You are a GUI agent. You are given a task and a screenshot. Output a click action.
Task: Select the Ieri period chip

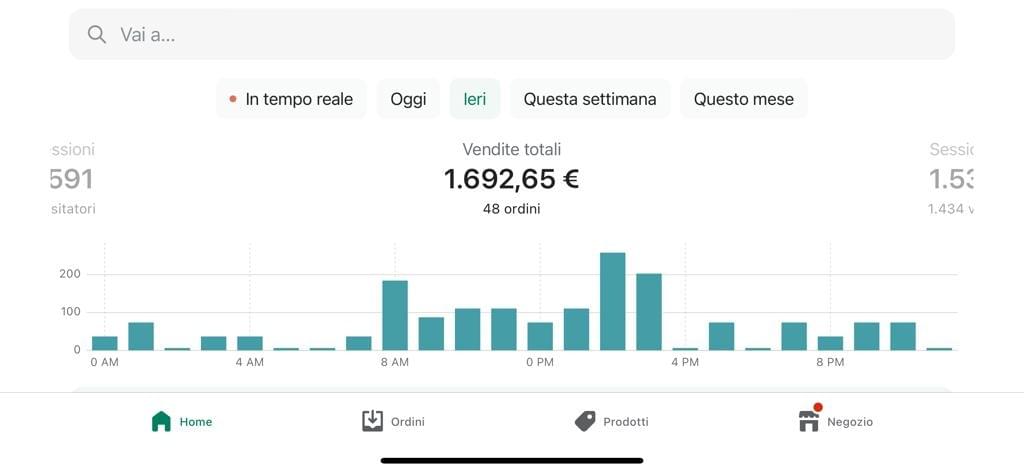tap(475, 99)
